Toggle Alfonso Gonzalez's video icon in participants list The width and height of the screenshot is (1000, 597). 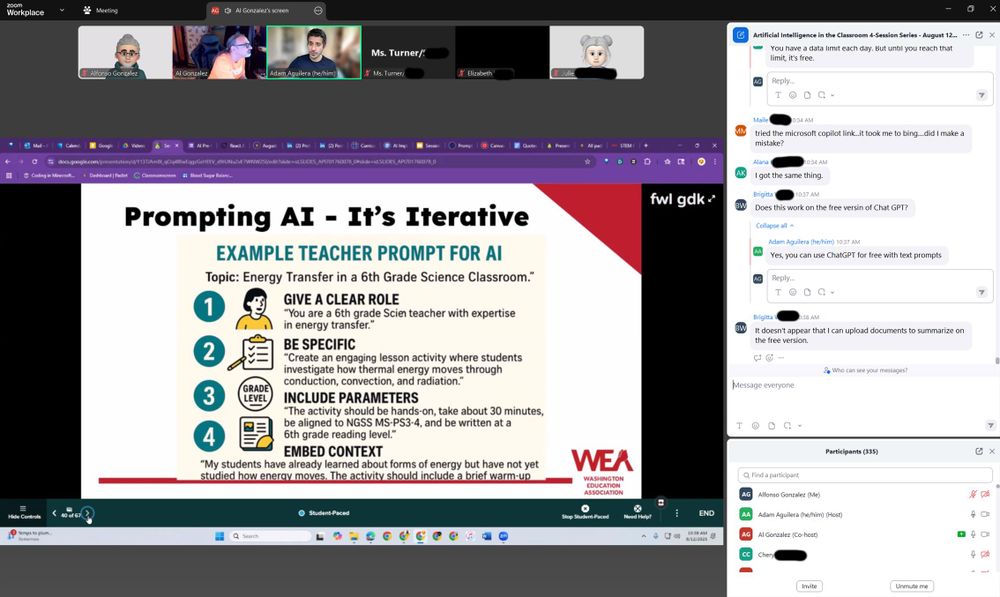click(x=985, y=494)
